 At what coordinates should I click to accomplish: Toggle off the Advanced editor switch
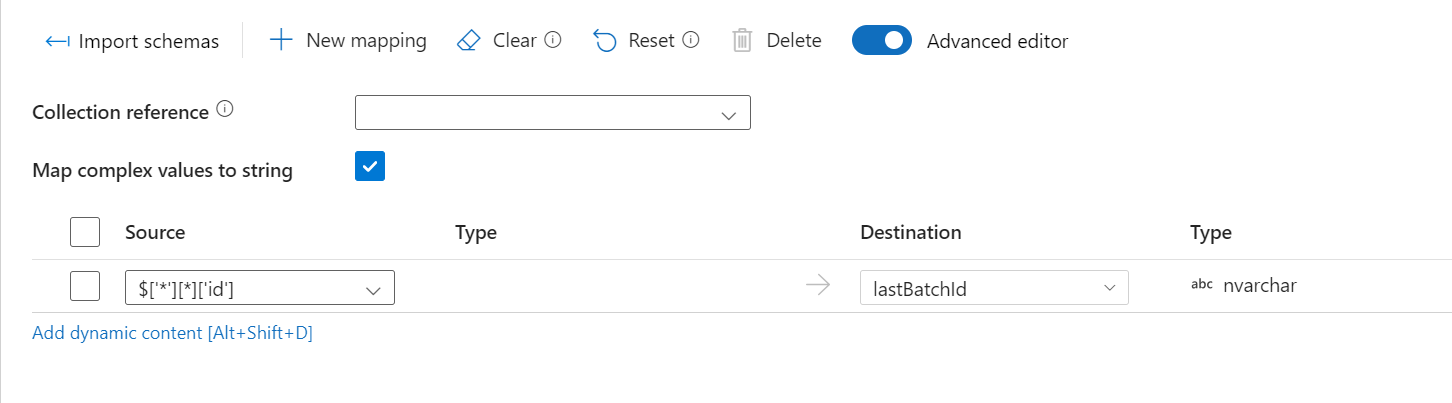tap(882, 40)
